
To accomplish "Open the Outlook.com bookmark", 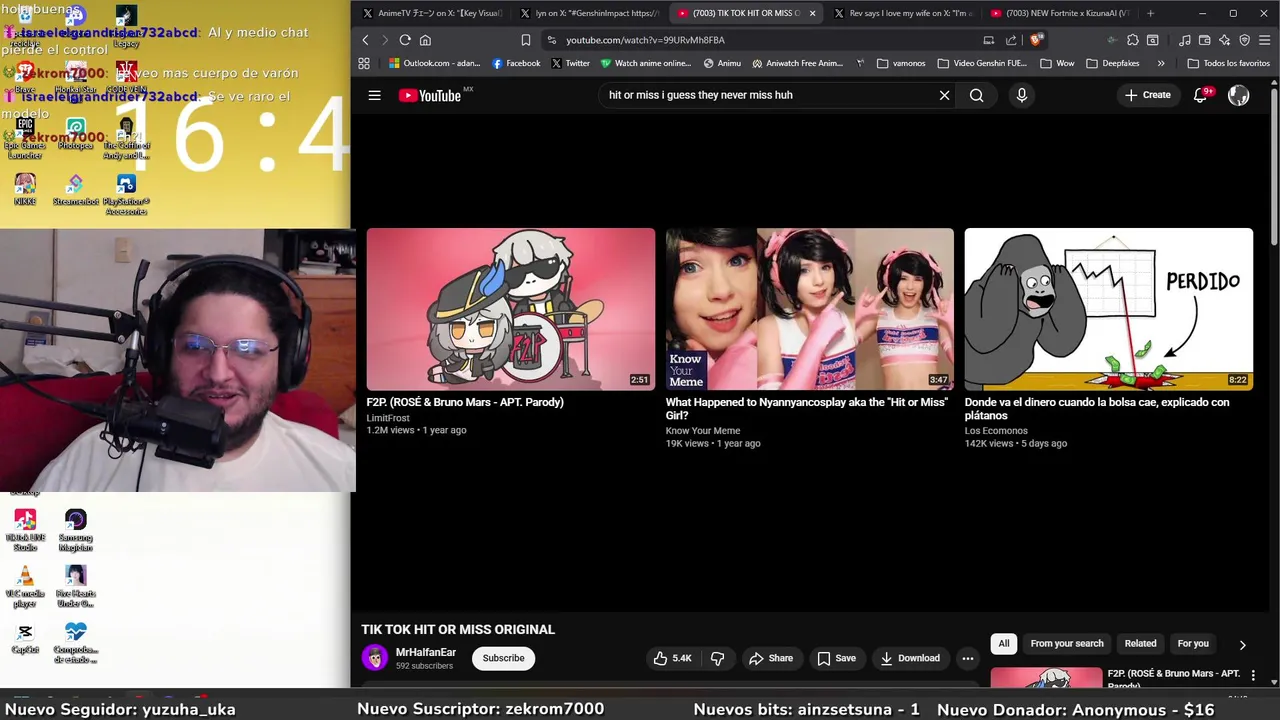I will pos(435,63).
